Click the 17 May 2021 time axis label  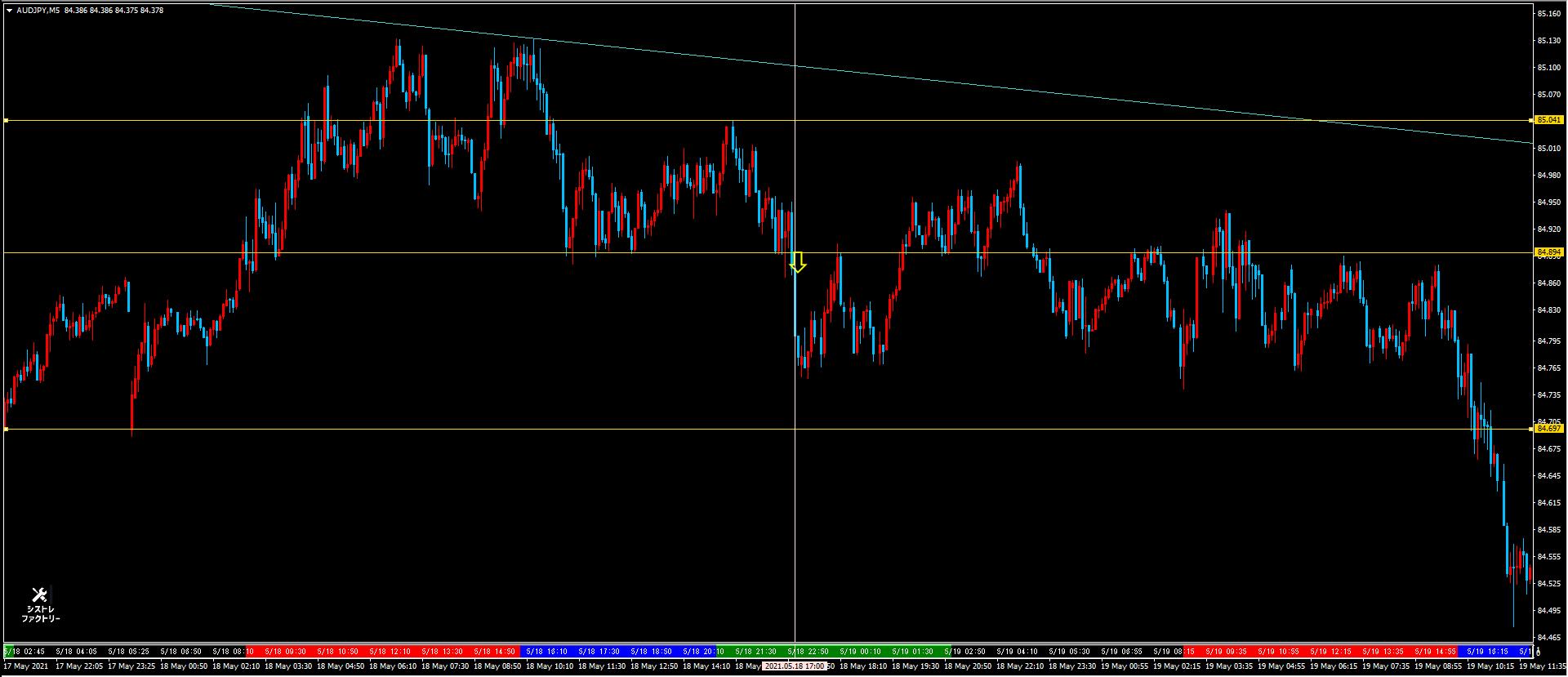[x=26, y=666]
